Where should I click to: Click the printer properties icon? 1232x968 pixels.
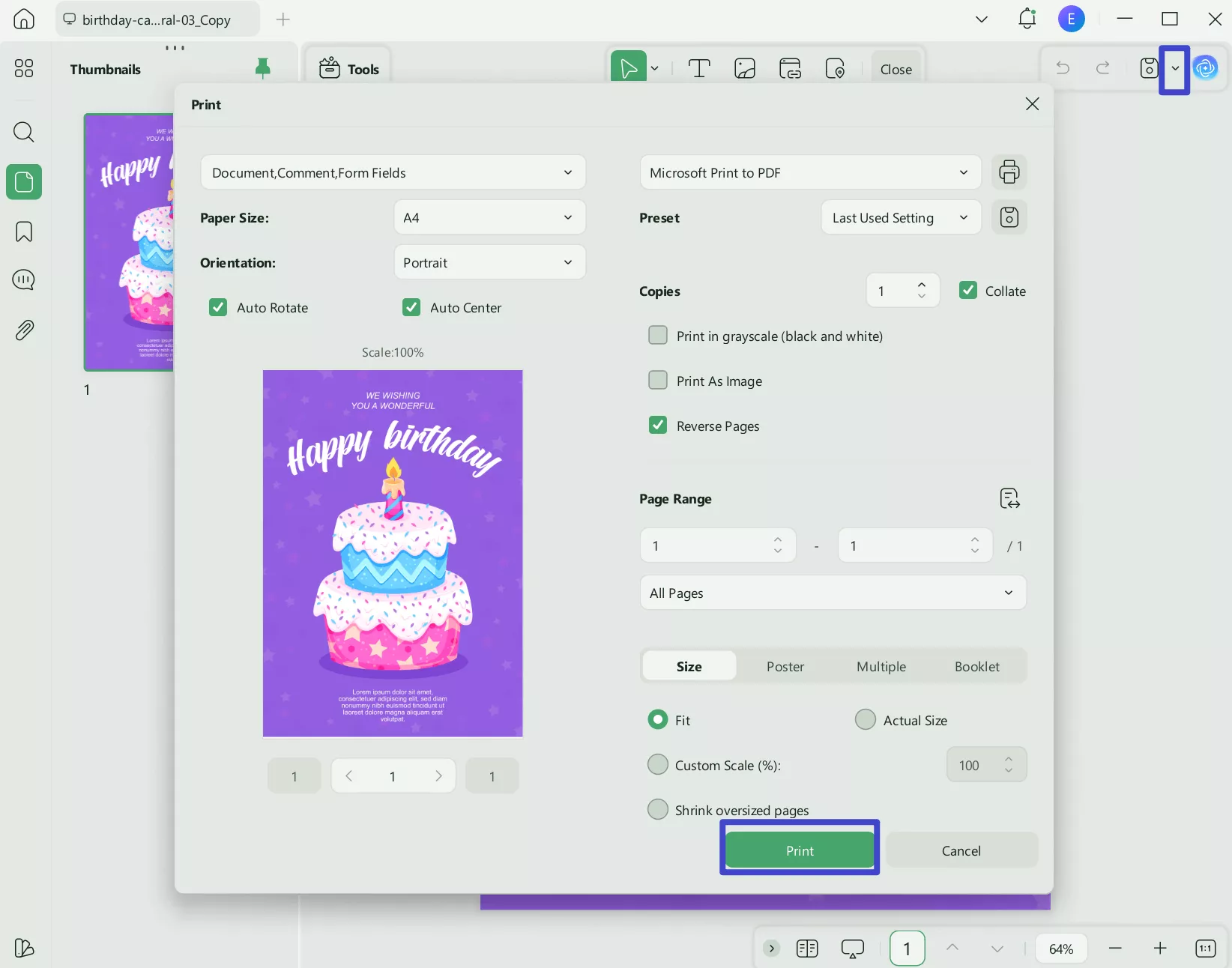point(1009,172)
